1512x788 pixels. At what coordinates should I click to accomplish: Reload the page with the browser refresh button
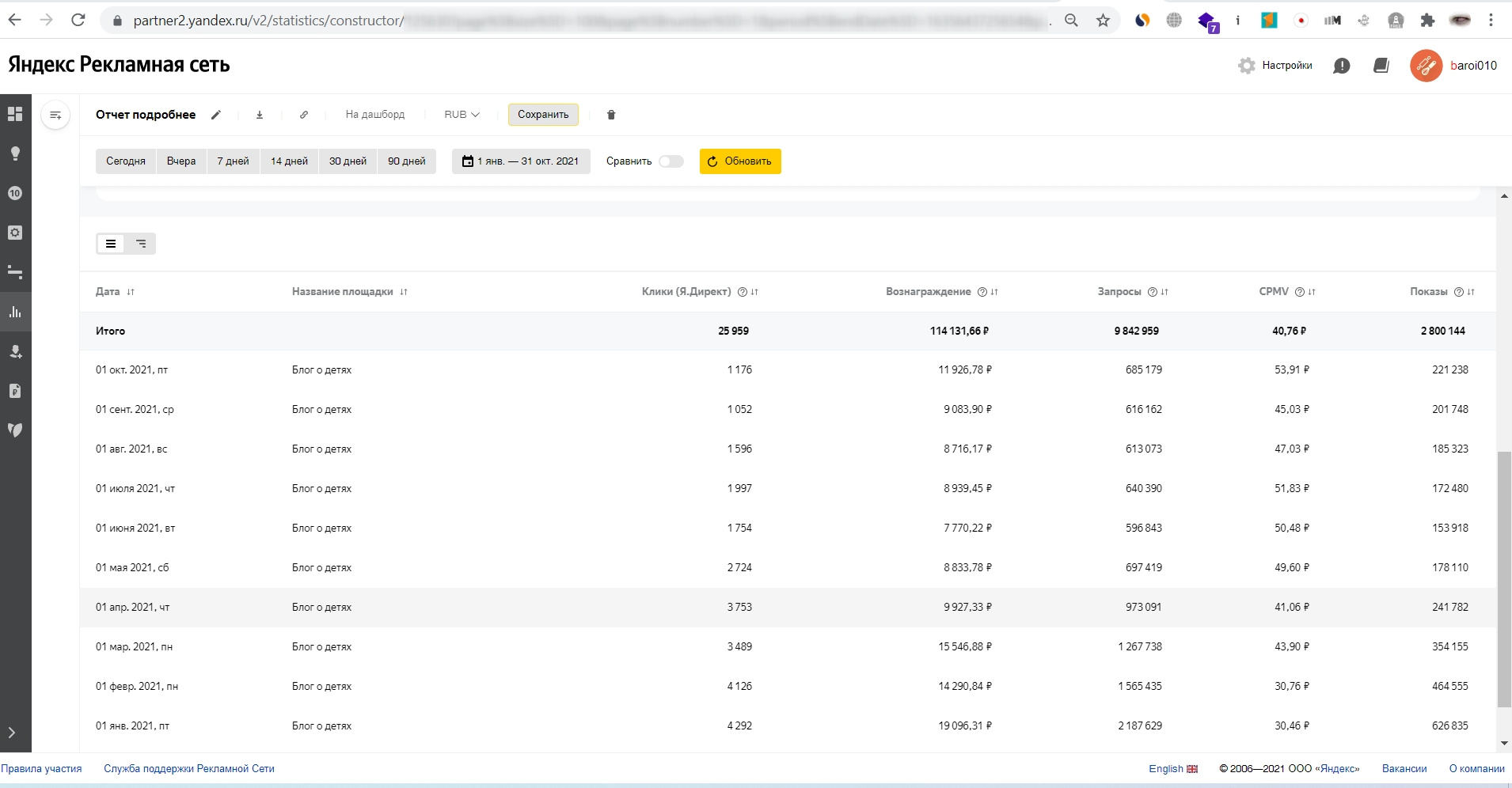pyautogui.click(x=78, y=20)
